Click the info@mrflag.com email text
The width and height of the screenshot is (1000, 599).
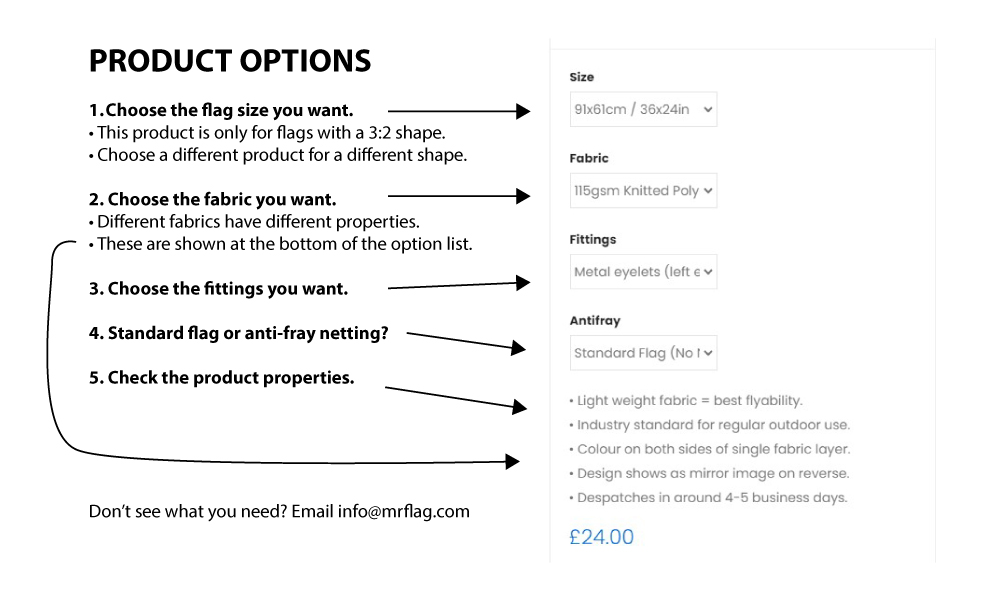point(404,512)
